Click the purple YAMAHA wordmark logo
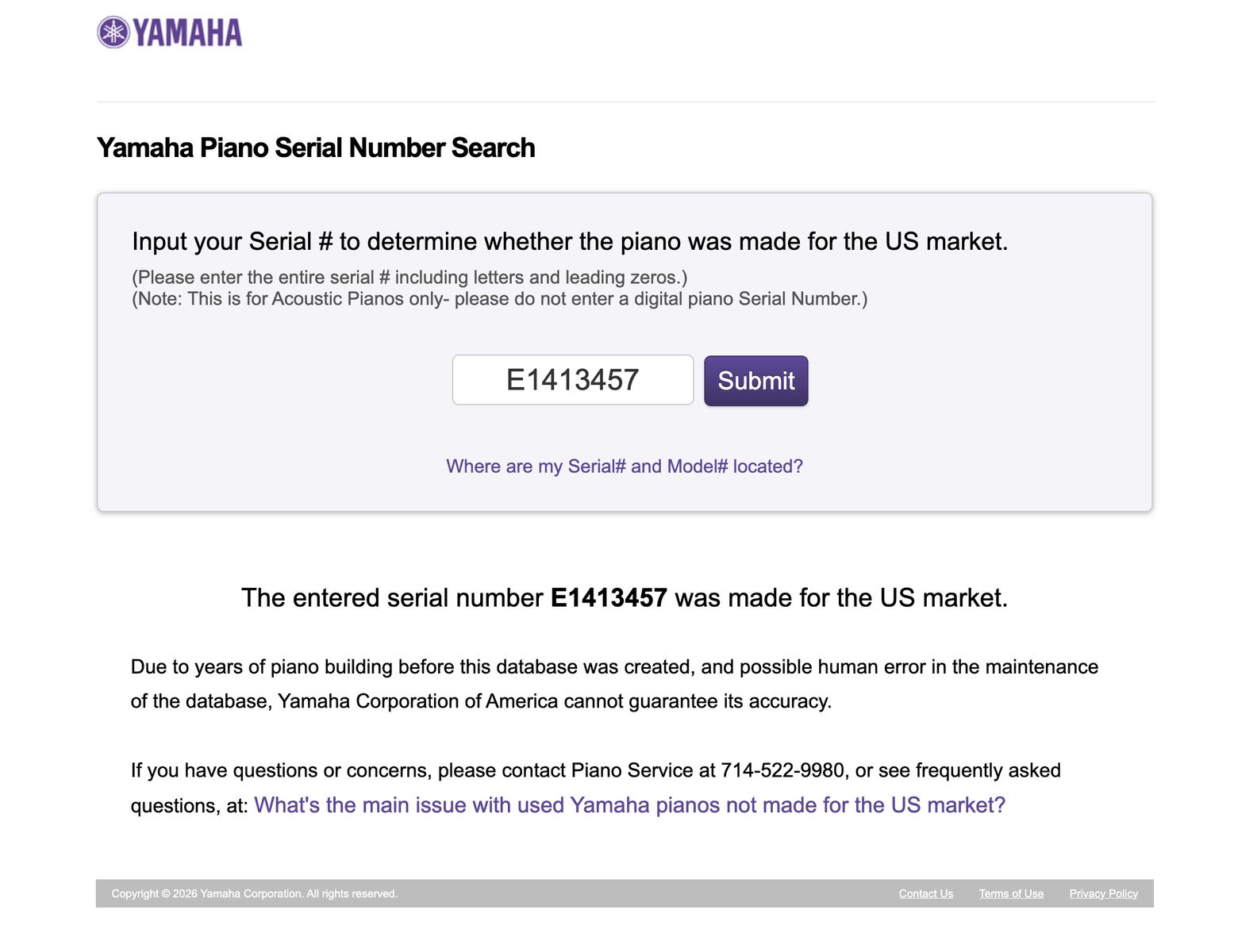Image resolution: width=1234 pixels, height=952 pixels. [x=187, y=33]
